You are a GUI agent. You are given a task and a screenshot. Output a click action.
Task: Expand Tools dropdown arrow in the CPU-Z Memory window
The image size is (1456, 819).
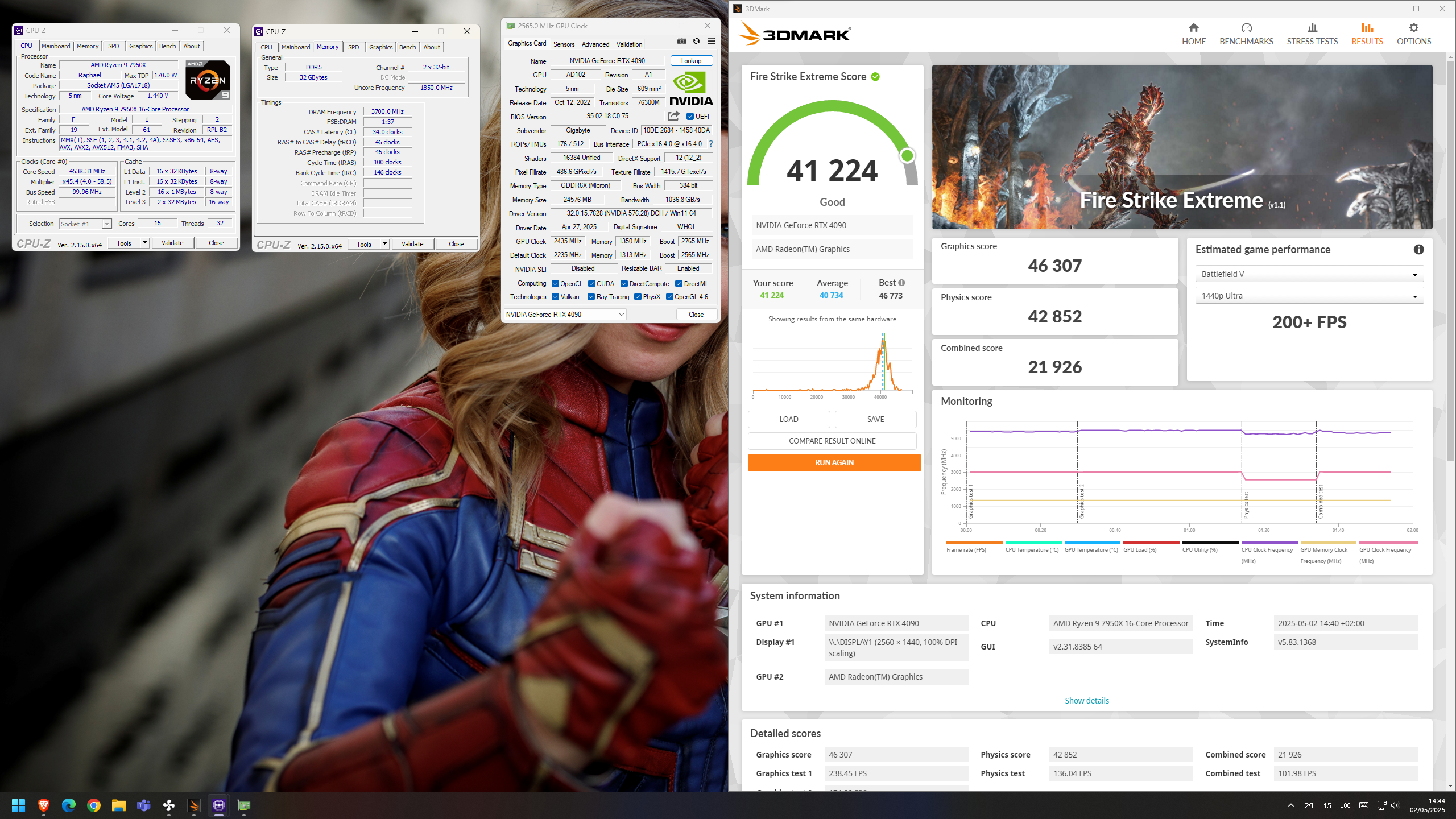click(x=384, y=244)
